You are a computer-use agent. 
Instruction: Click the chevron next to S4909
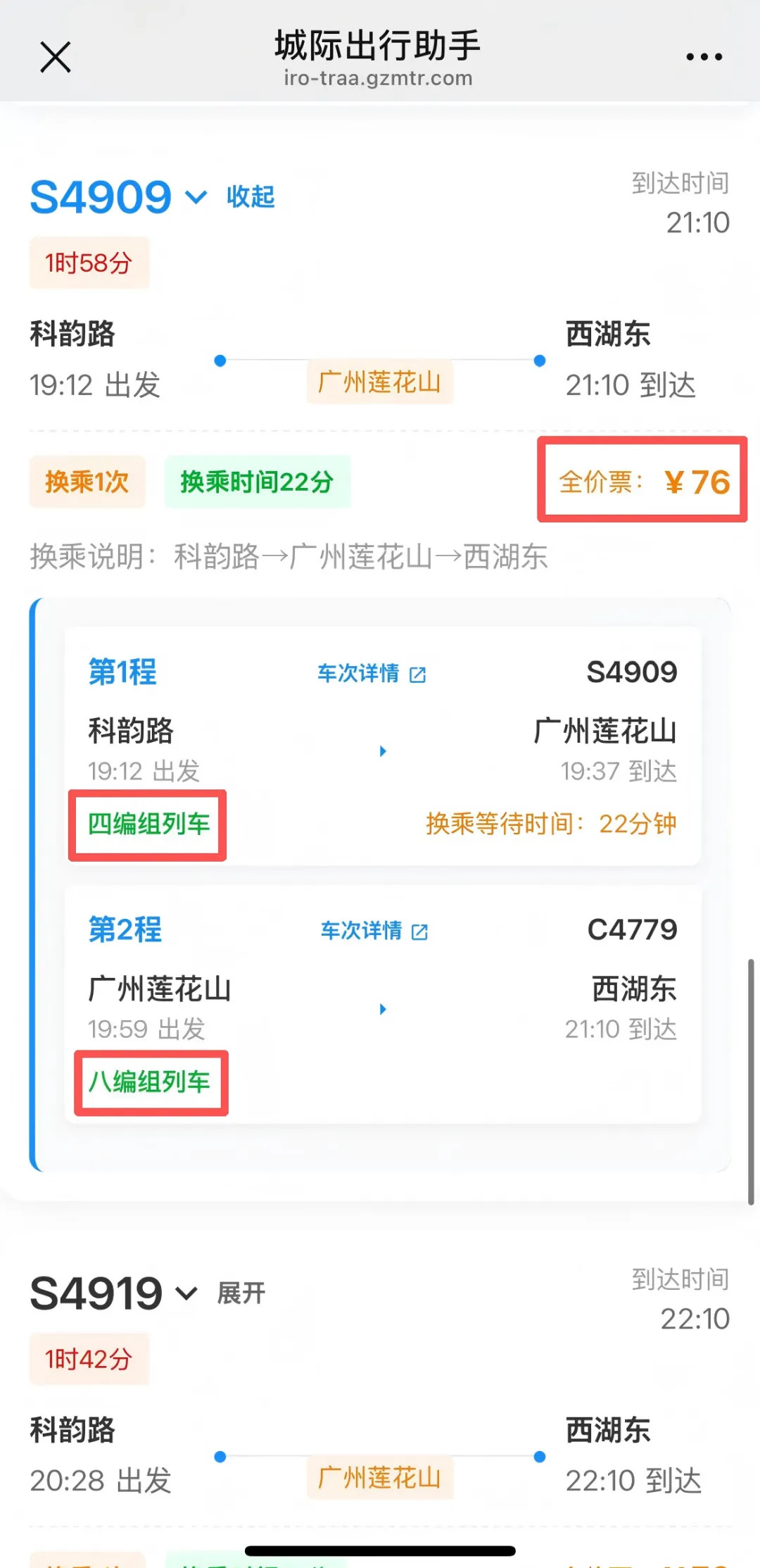[196, 196]
